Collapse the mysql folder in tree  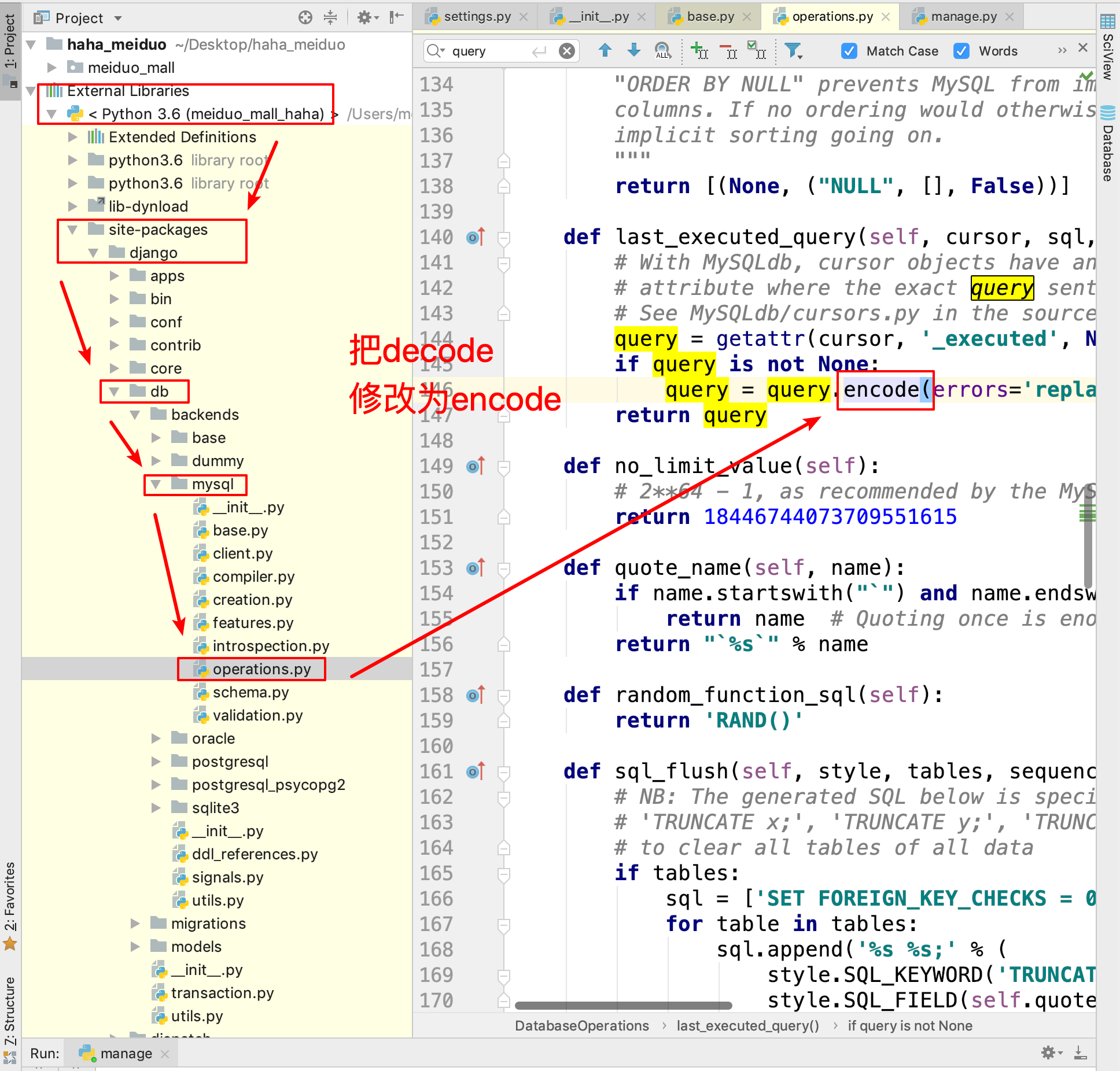(x=156, y=484)
